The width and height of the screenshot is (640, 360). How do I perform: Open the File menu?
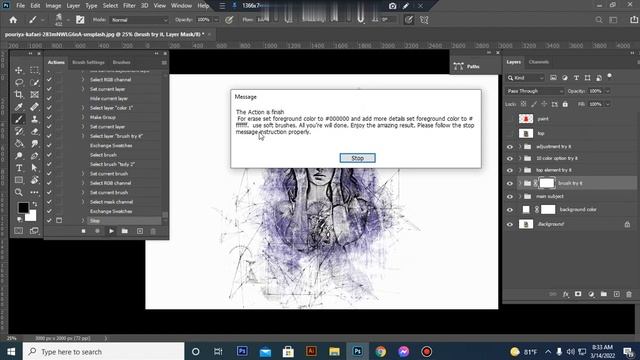click(20, 6)
